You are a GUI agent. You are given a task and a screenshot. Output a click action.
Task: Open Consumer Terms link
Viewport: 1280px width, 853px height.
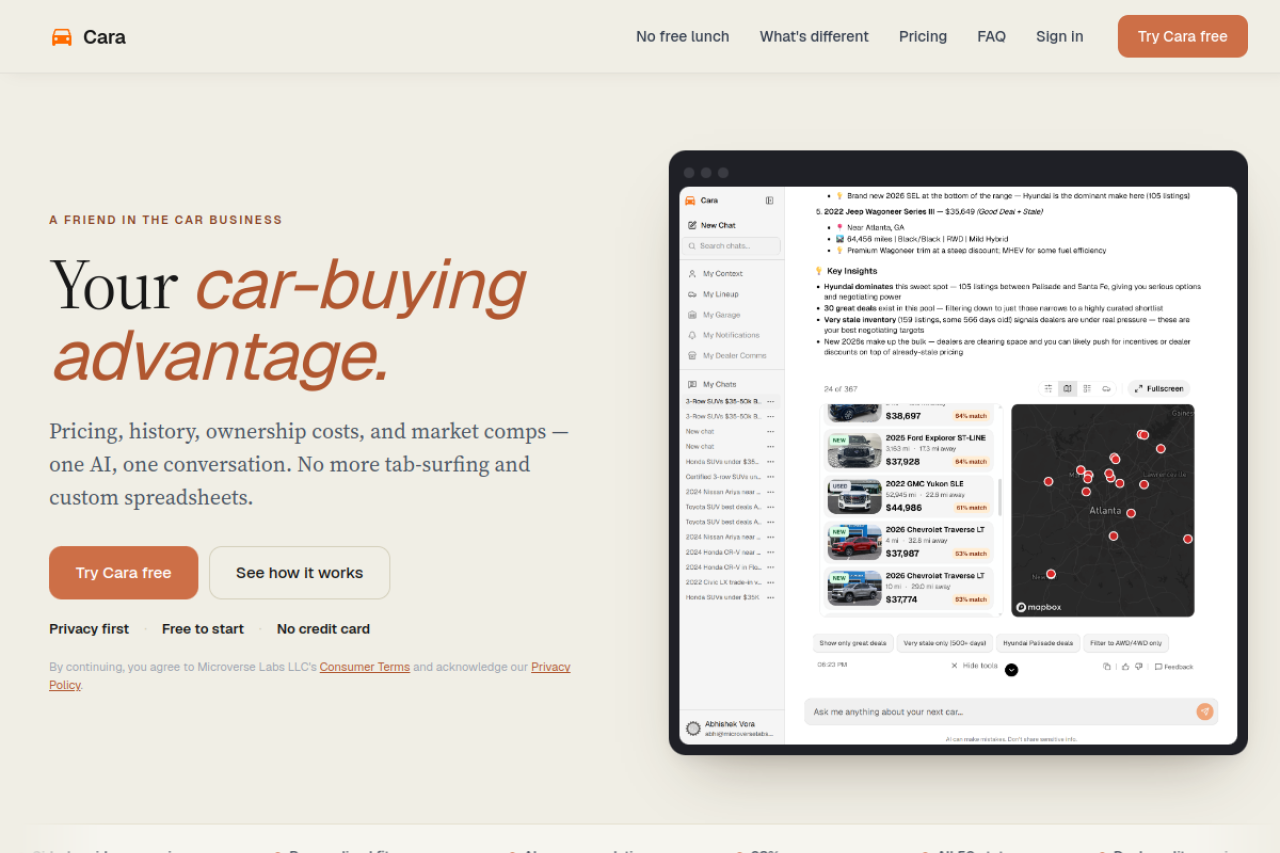[x=365, y=667]
